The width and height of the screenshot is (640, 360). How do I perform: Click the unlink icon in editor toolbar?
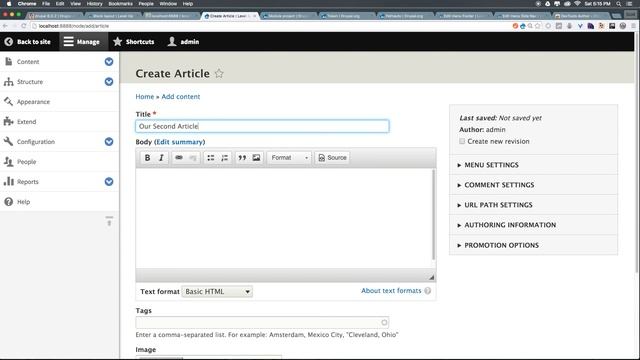tap(193, 158)
